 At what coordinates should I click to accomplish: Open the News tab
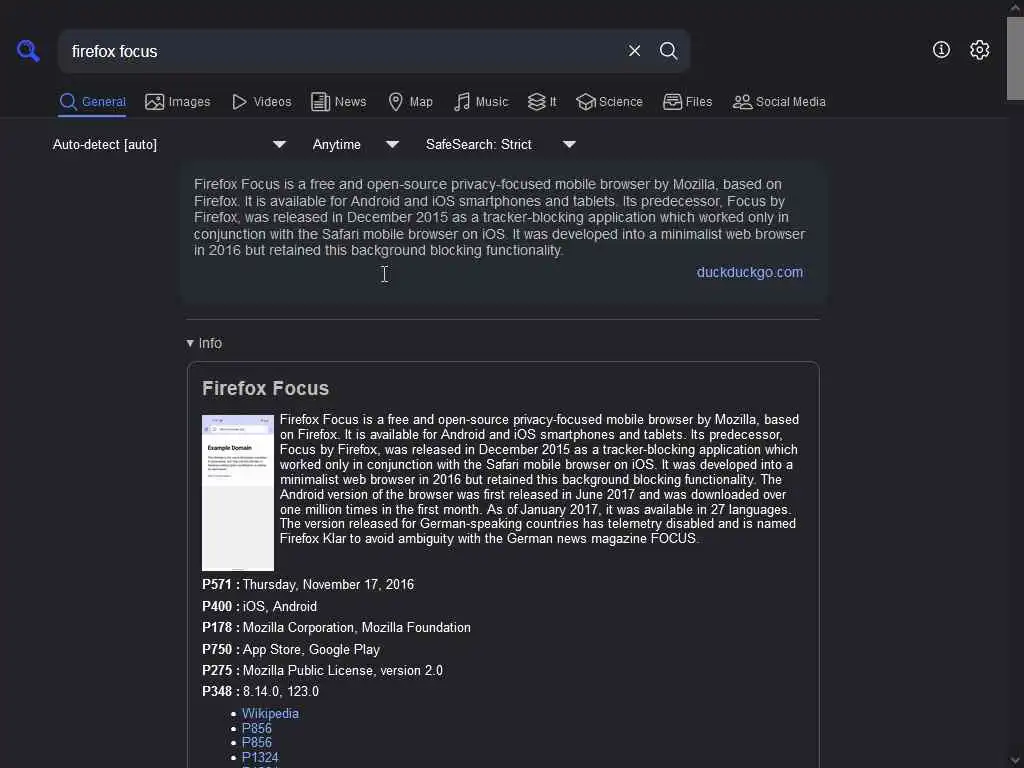(x=338, y=102)
